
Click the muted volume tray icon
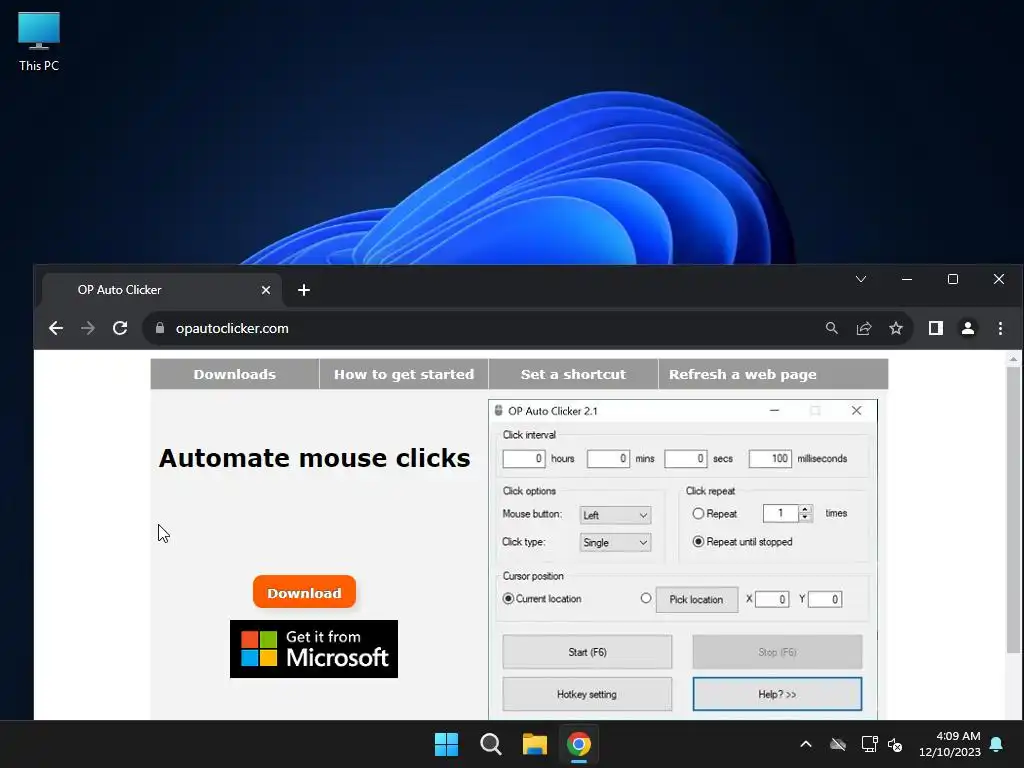coord(895,744)
